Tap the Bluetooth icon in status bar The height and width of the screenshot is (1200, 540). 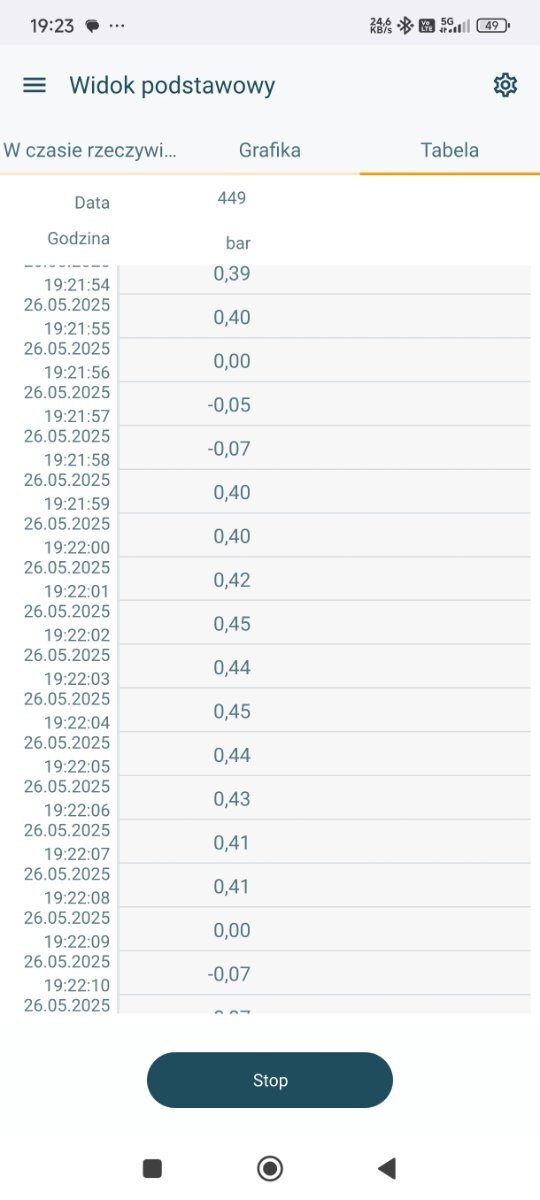click(x=405, y=26)
